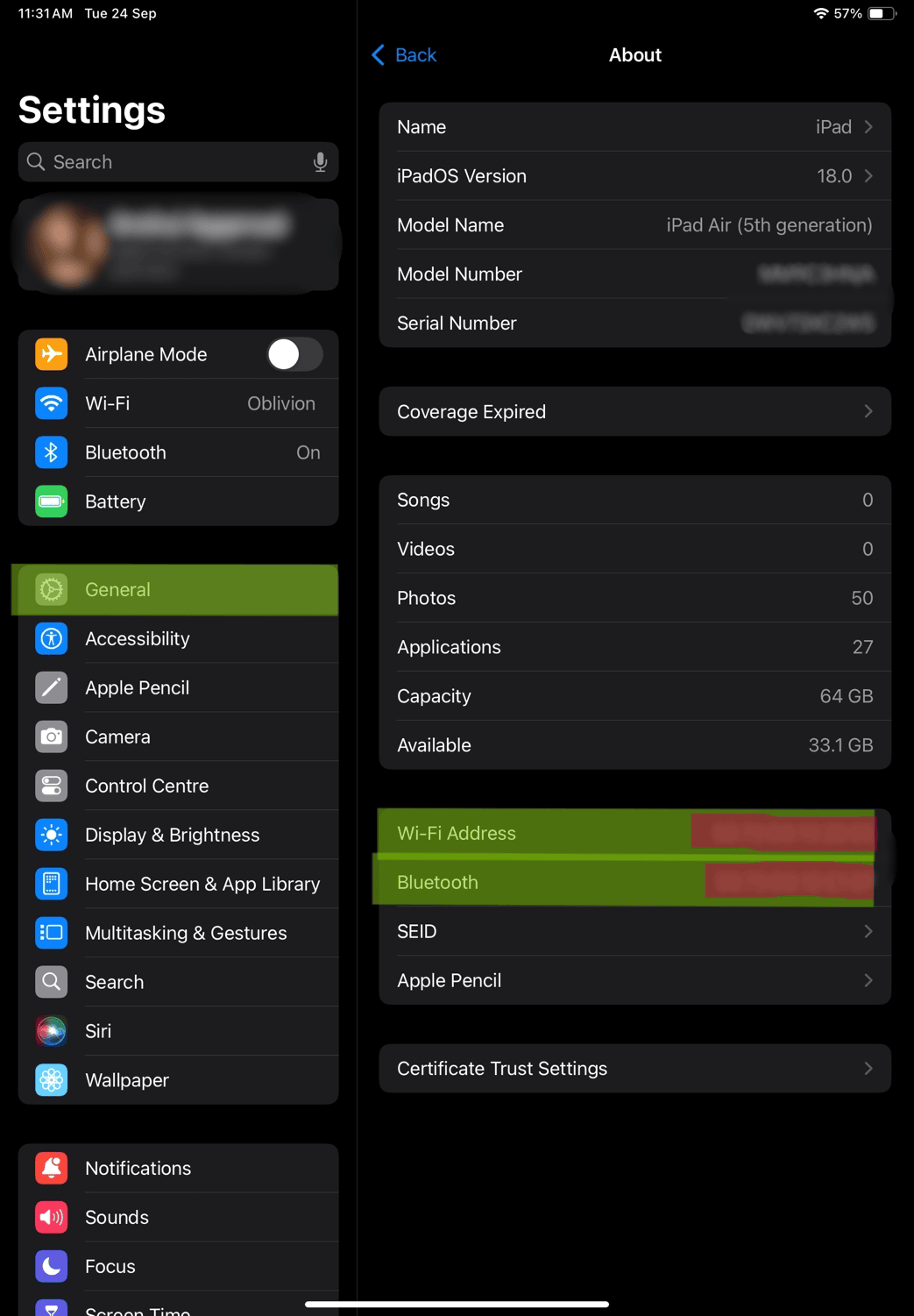
Task: Tap the battery indicator in status bar
Action: coord(882,13)
